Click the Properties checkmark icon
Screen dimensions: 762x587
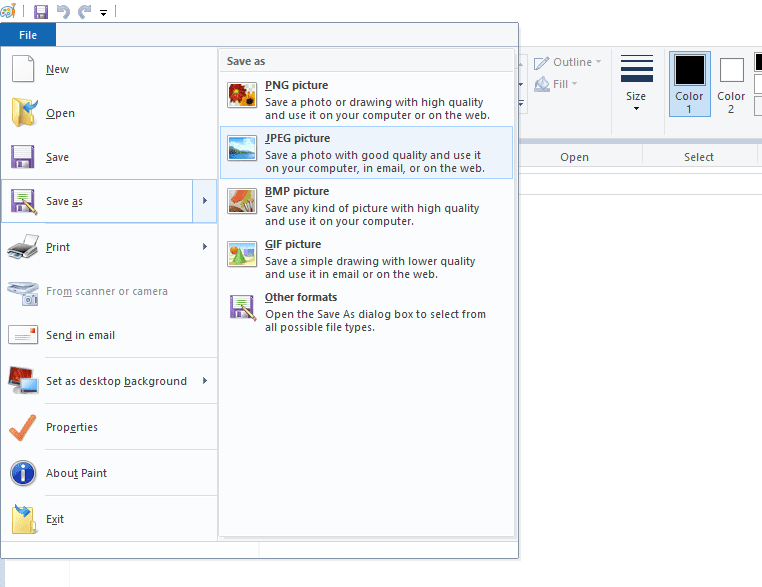tap(22, 427)
